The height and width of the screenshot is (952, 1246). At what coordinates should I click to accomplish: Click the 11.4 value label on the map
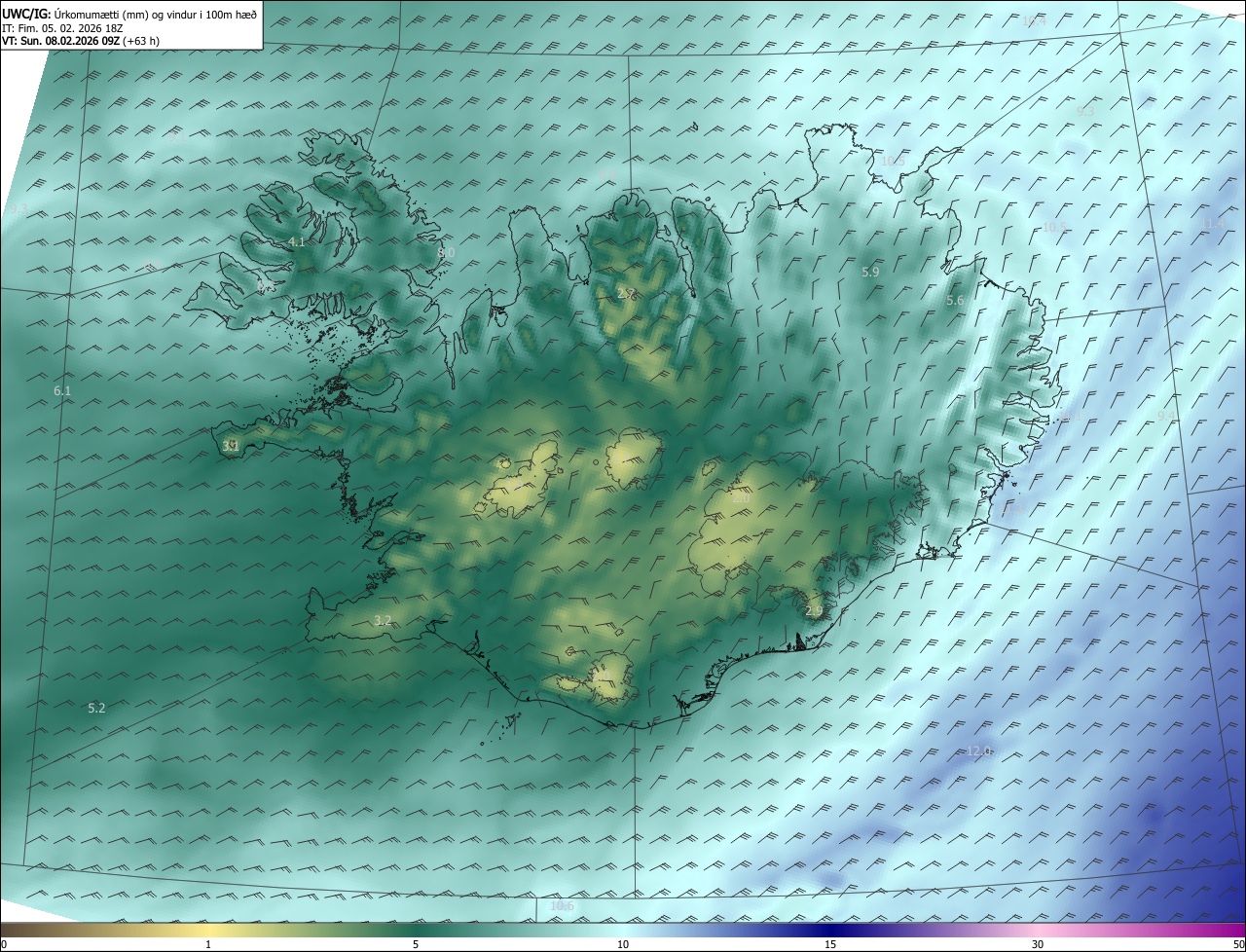tap(1212, 224)
